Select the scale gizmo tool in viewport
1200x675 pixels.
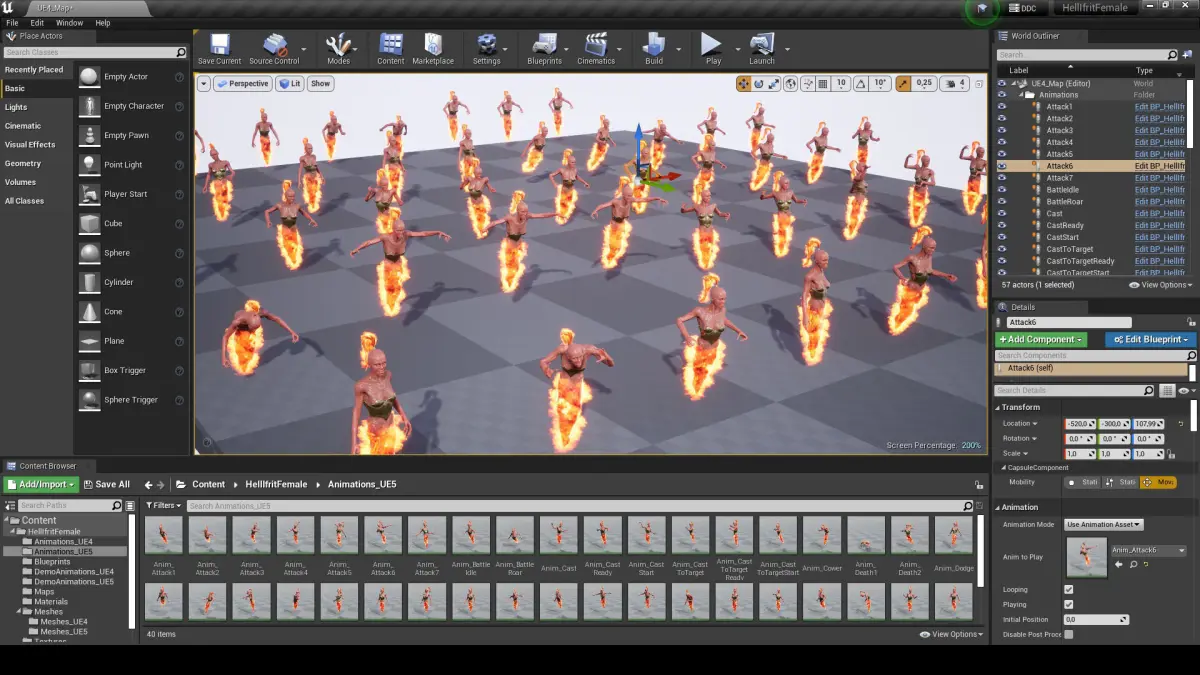point(775,84)
